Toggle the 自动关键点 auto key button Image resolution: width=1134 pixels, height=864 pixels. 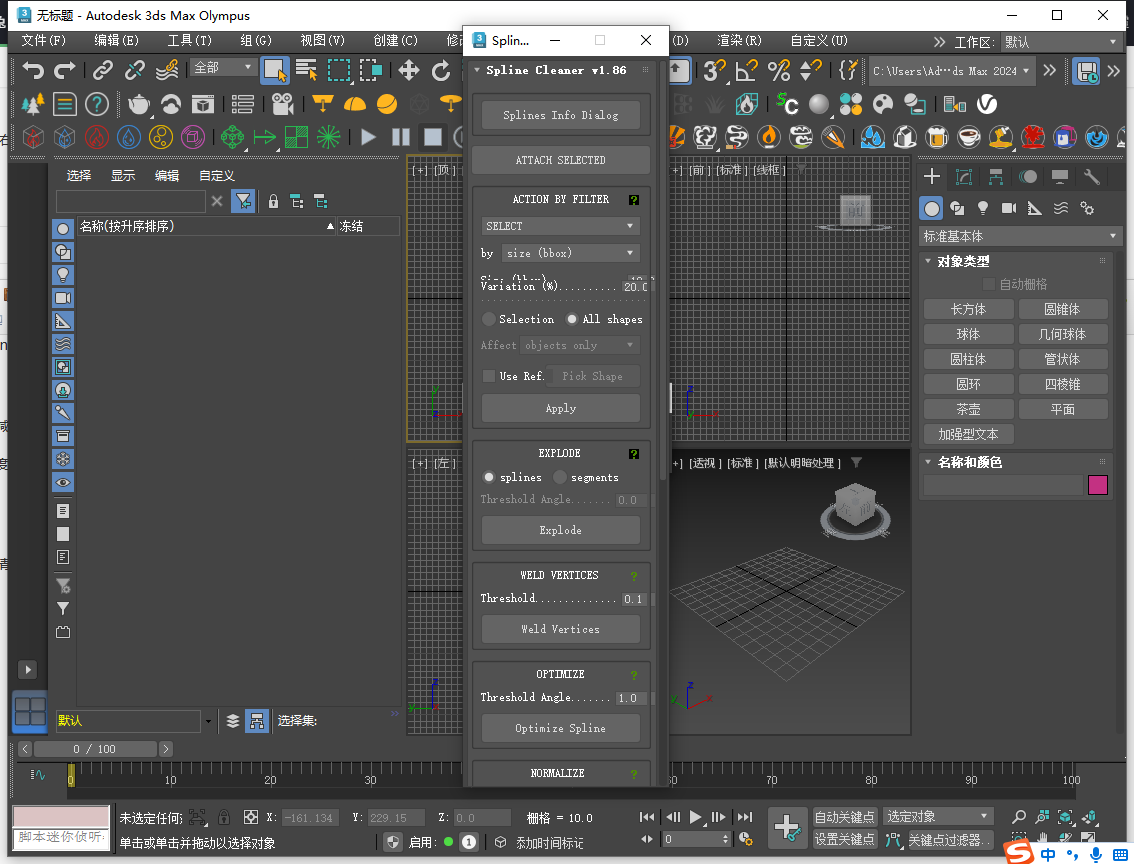click(x=845, y=817)
